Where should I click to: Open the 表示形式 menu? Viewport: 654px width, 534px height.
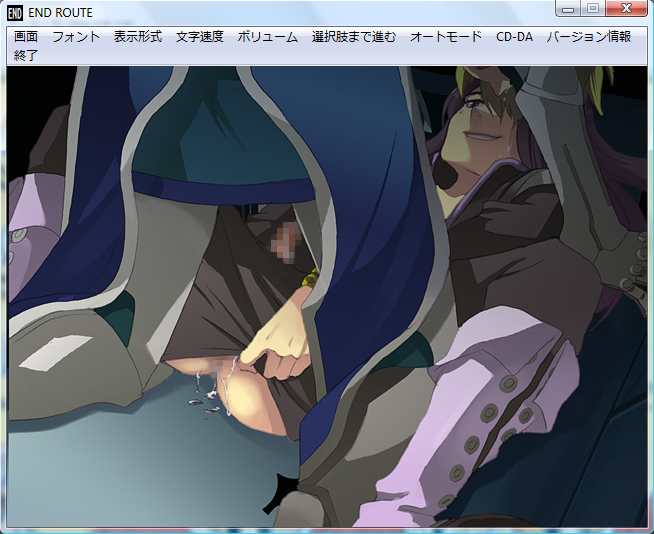(x=138, y=37)
